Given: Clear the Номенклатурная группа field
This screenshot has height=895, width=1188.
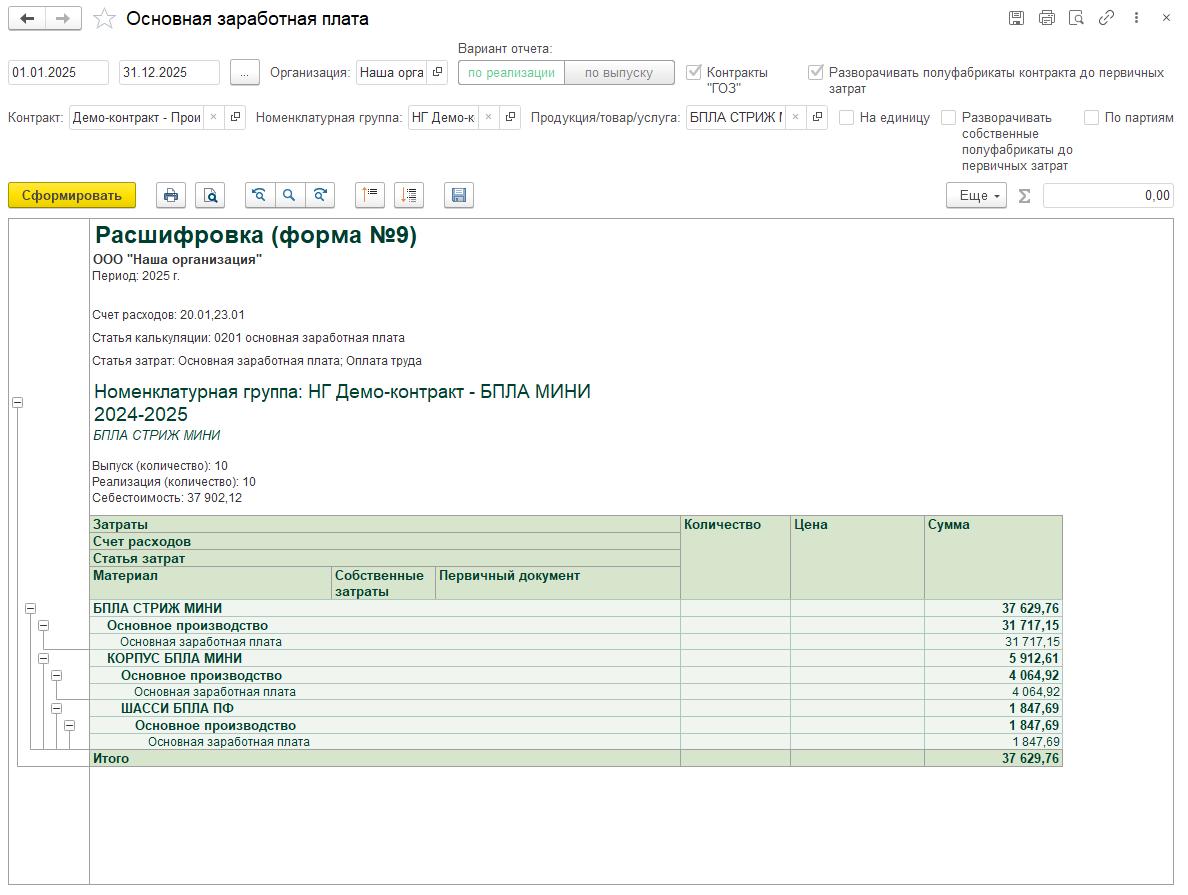Looking at the screenshot, I should pyautogui.click(x=489, y=117).
